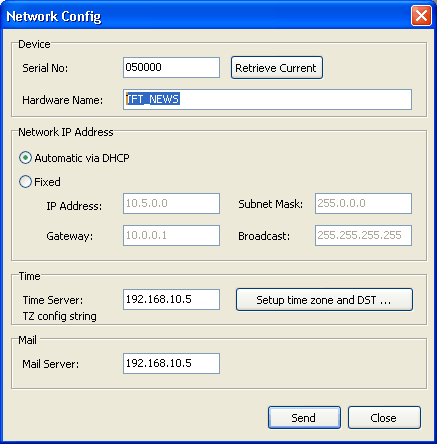Choose the Fixed IP radio option
The height and width of the screenshot is (444, 437).
pos(25,182)
